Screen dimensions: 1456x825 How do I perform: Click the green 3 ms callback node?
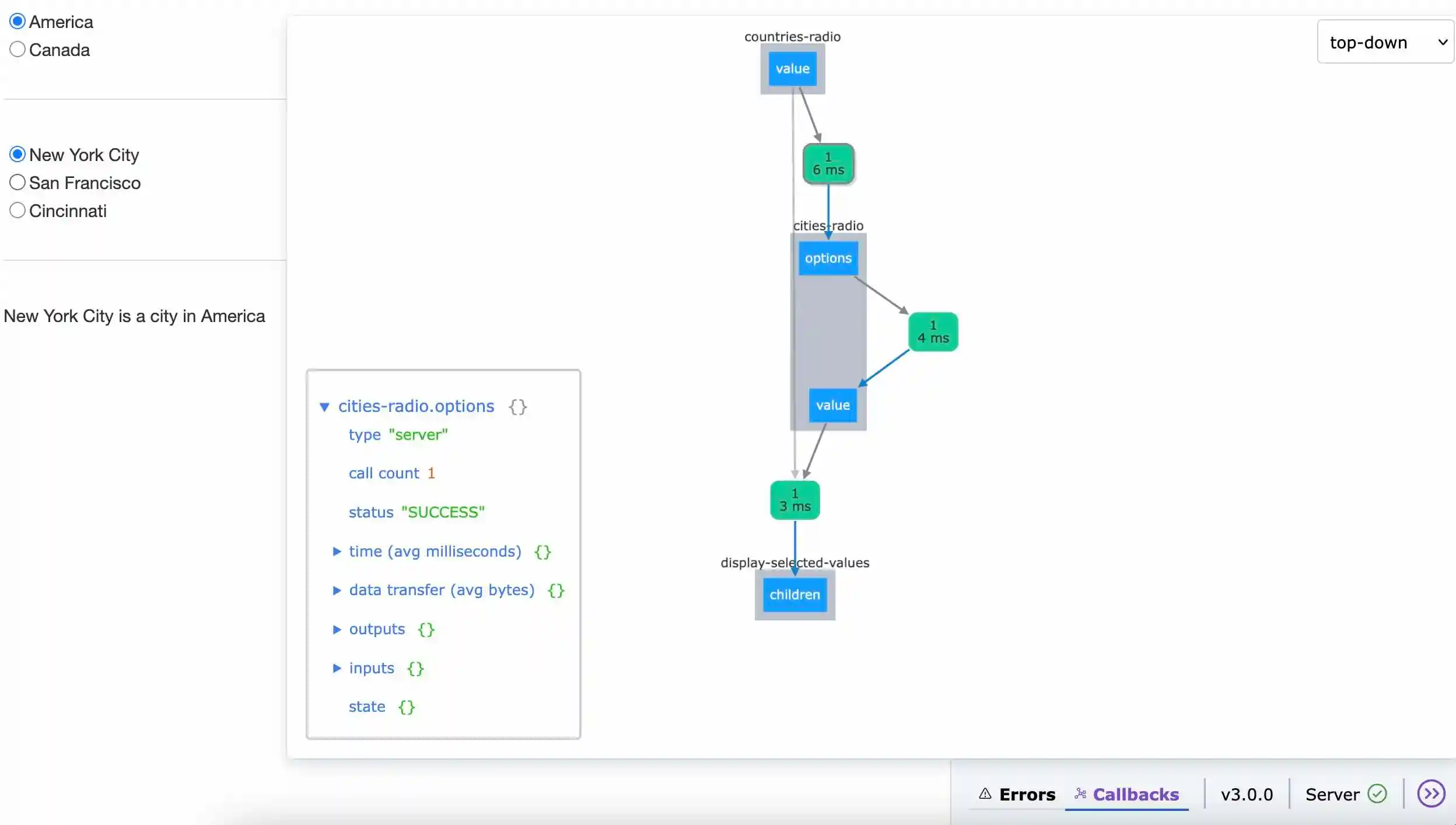(x=794, y=499)
